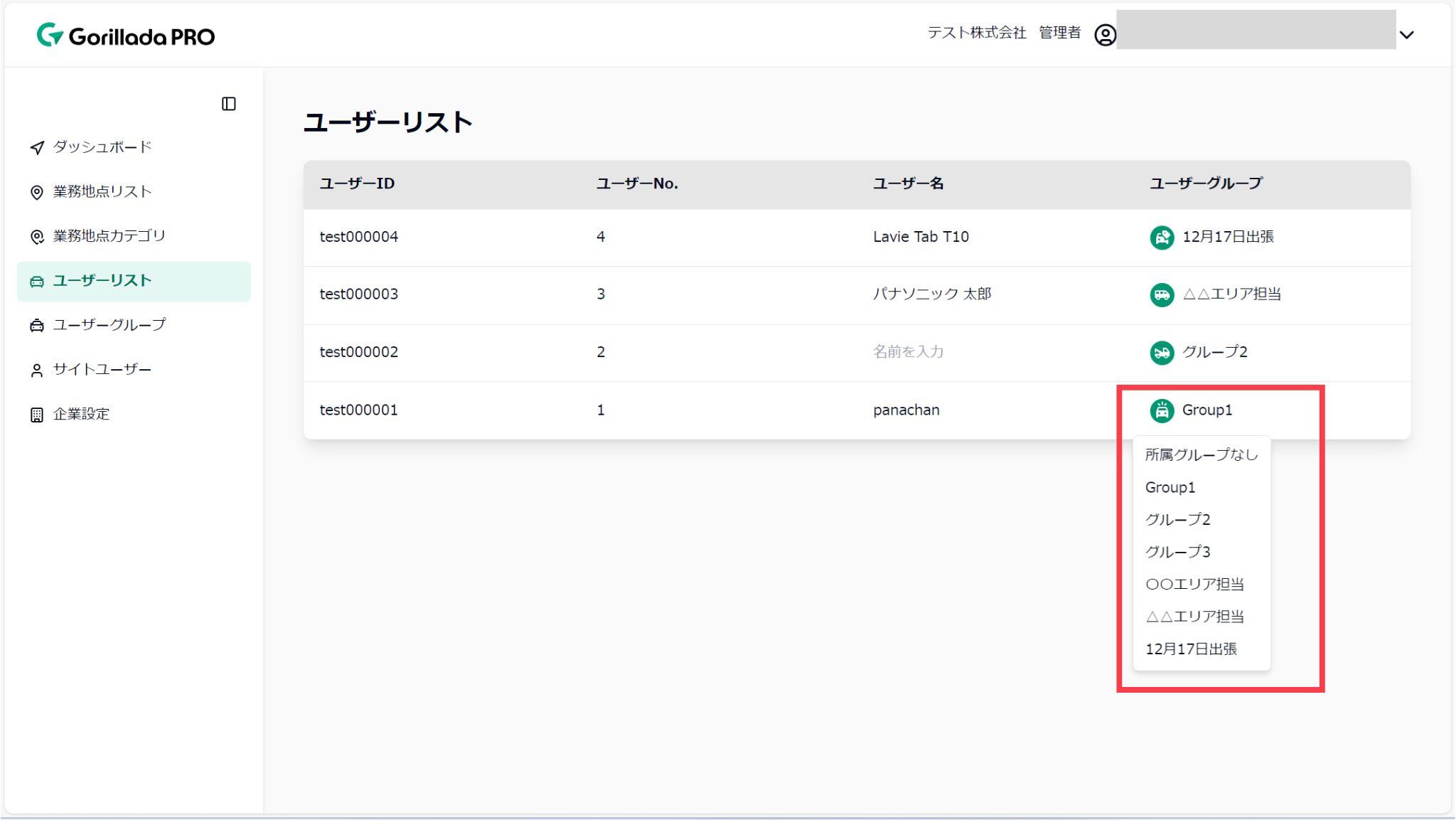The image size is (1456, 820).
Task: Open 企業設定 page
Action: [x=134, y=415]
